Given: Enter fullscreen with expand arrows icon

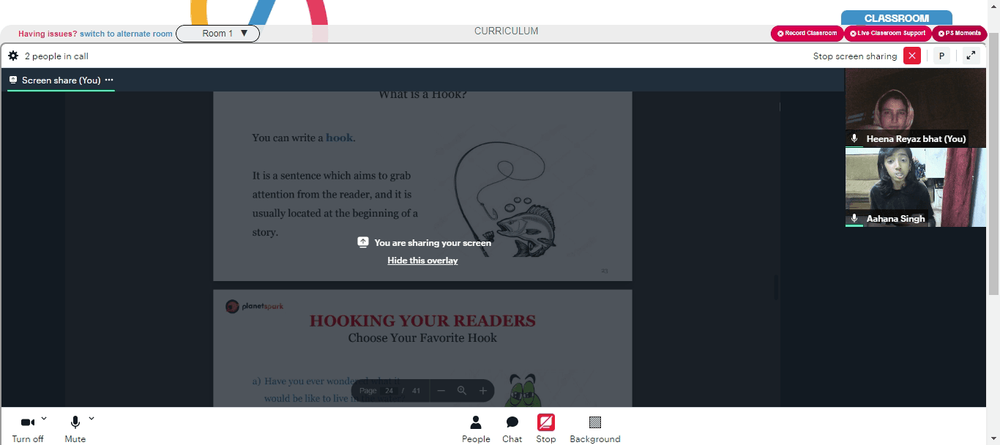Looking at the screenshot, I should coord(971,56).
